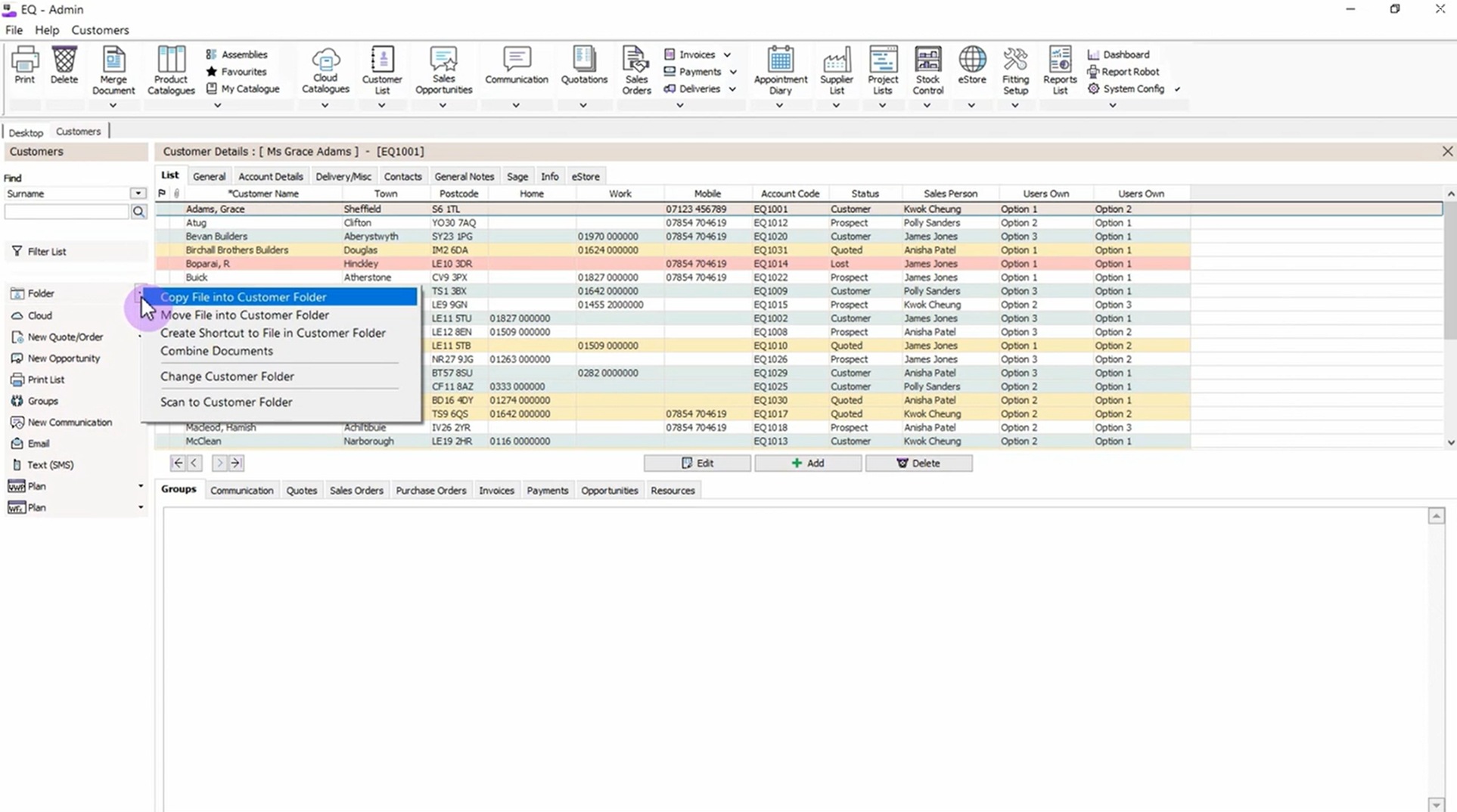Choose Scan to Customer Folder
This screenshot has width=1457, height=812.
click(x=225, y=402)
